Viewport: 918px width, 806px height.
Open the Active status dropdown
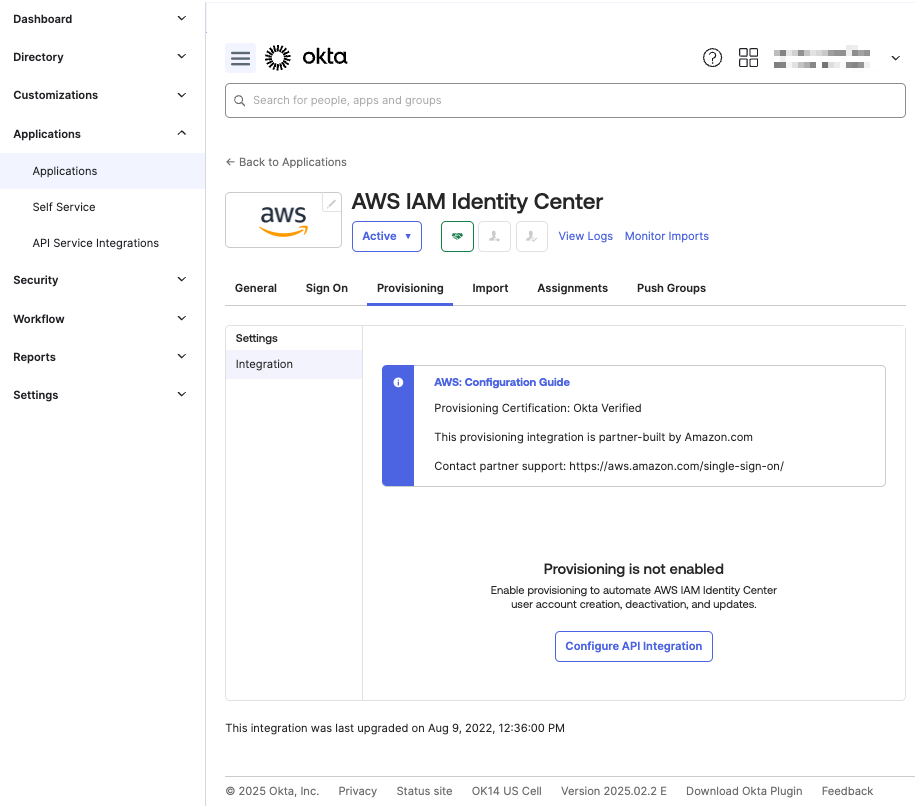click(x=386, y=236)
